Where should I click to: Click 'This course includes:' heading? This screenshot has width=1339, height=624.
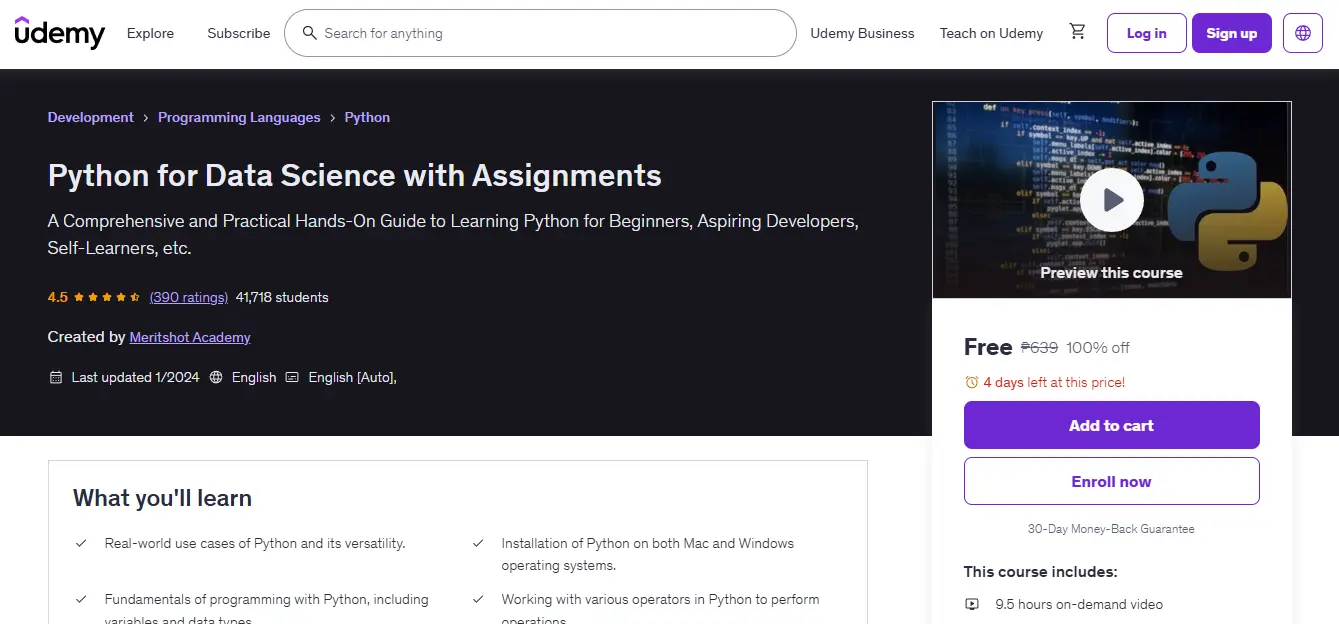click(x=1041, y=572)
